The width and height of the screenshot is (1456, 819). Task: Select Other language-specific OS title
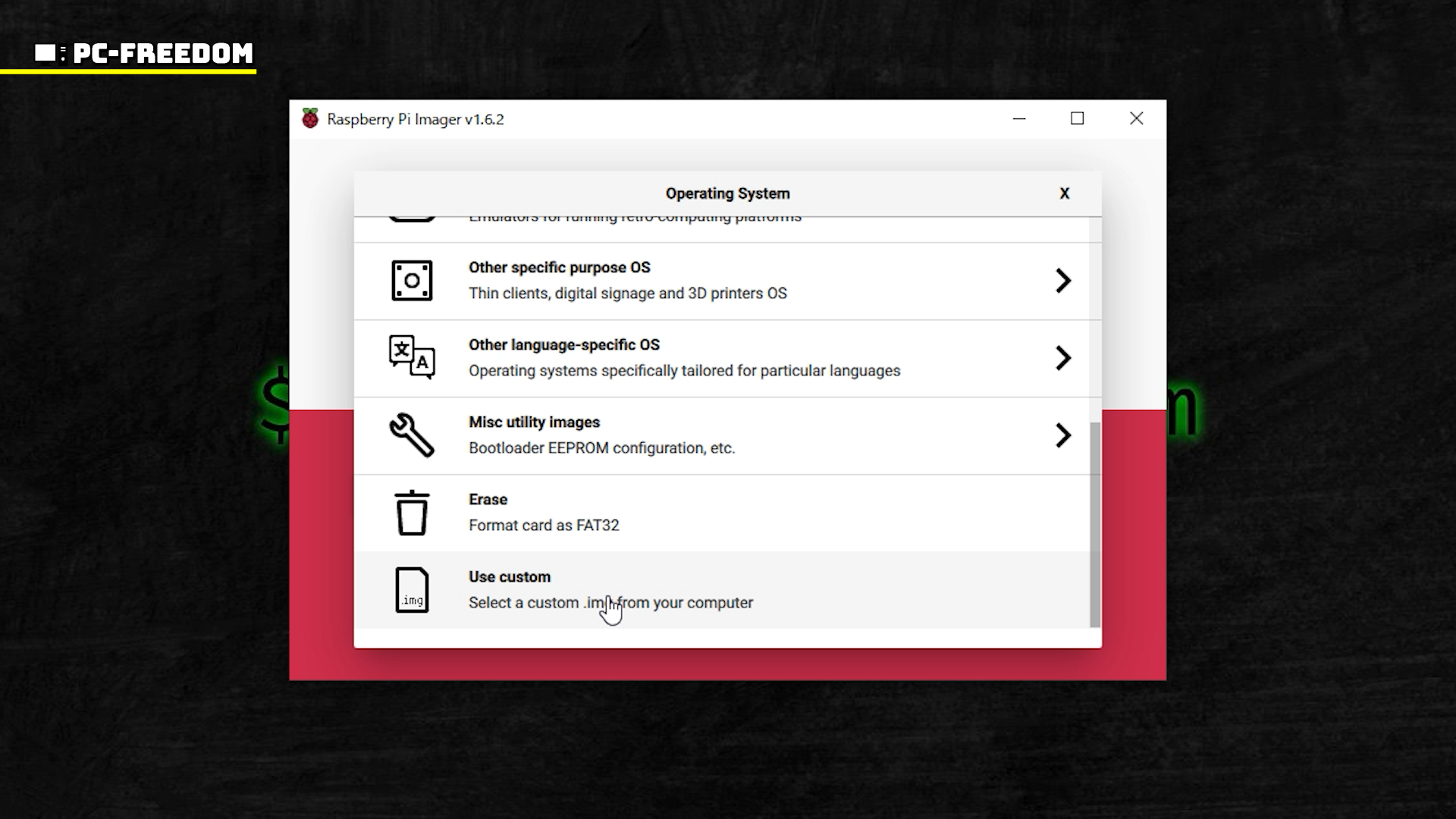coord(563,345)
